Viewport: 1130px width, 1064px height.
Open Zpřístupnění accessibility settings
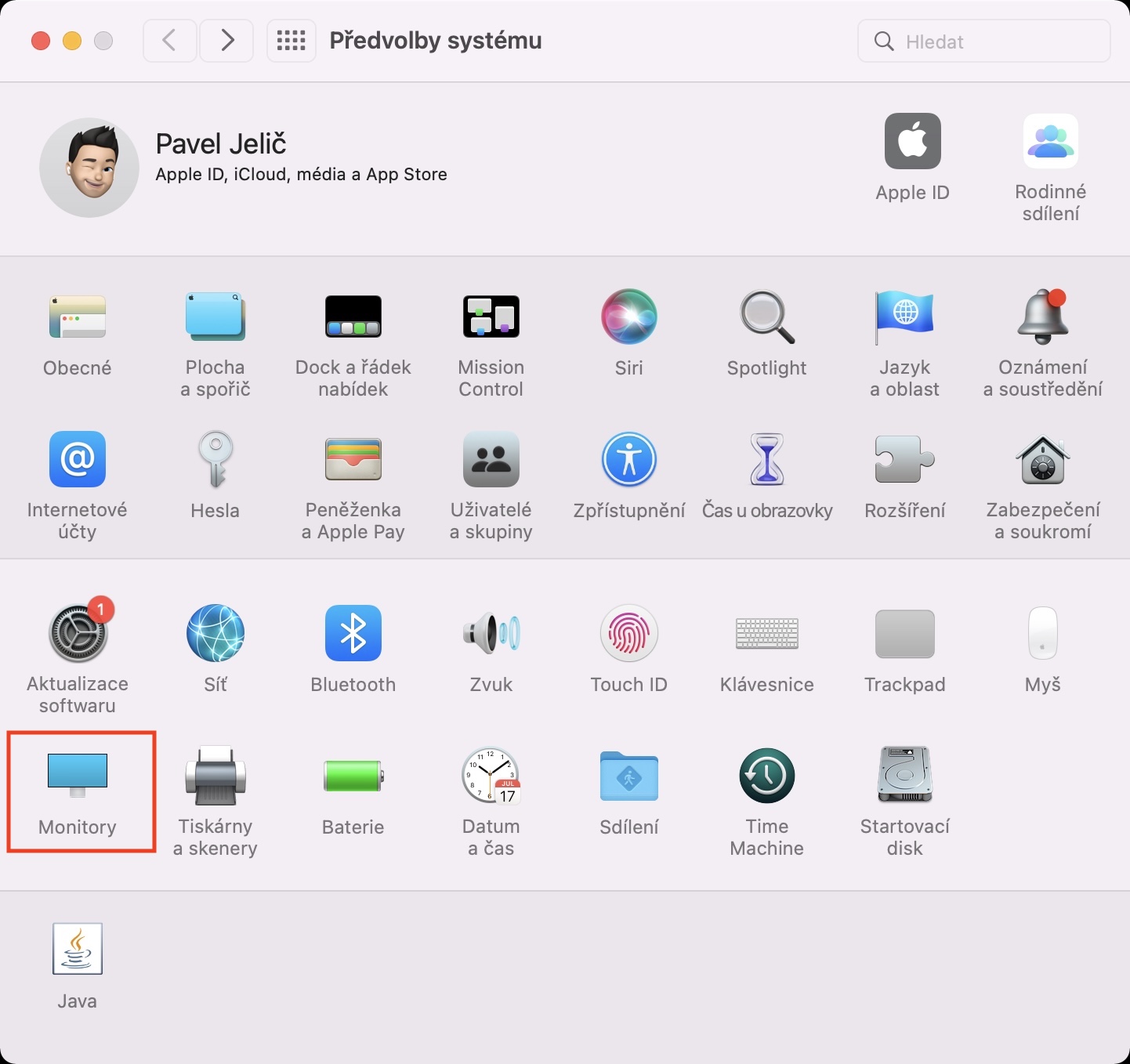click(x=629, y=460)
